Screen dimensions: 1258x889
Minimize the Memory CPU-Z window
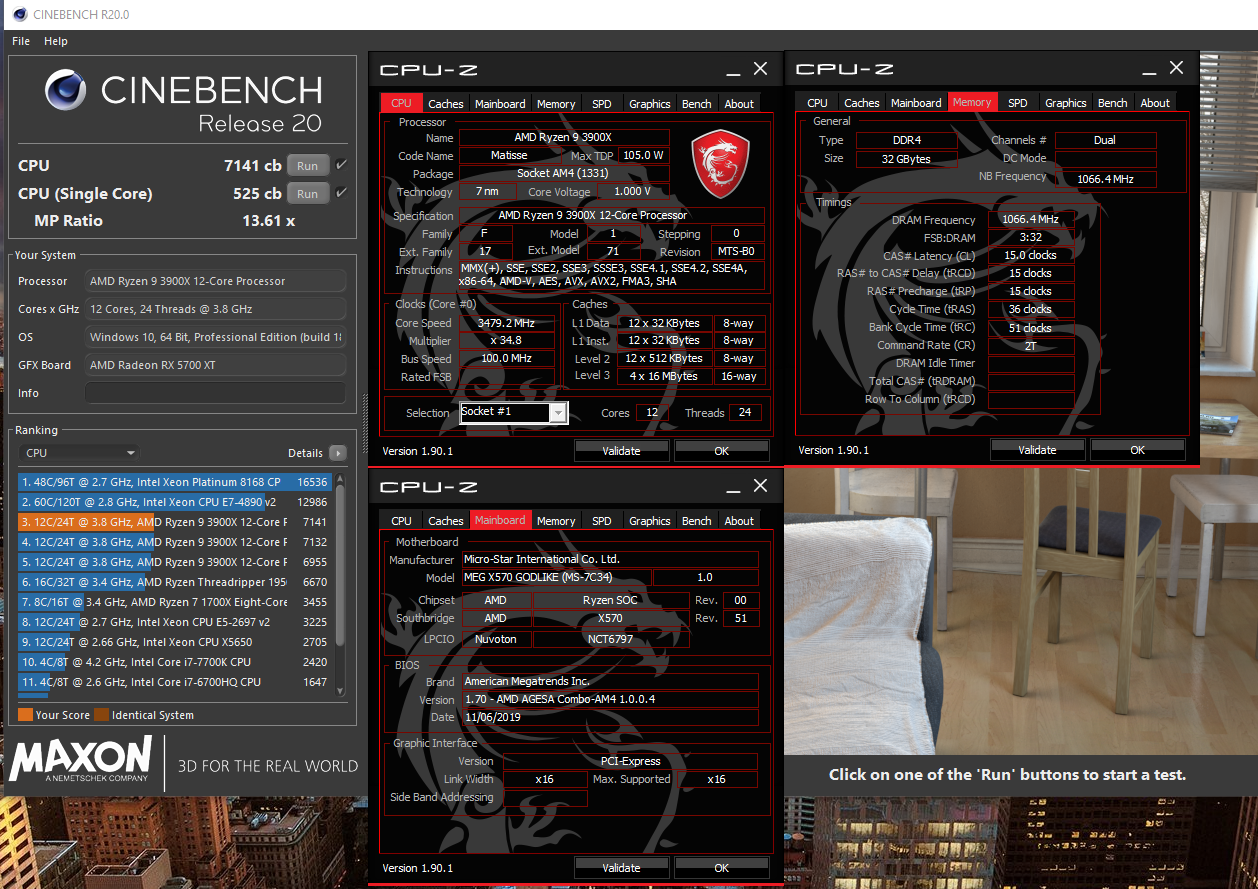(1150, 72)
